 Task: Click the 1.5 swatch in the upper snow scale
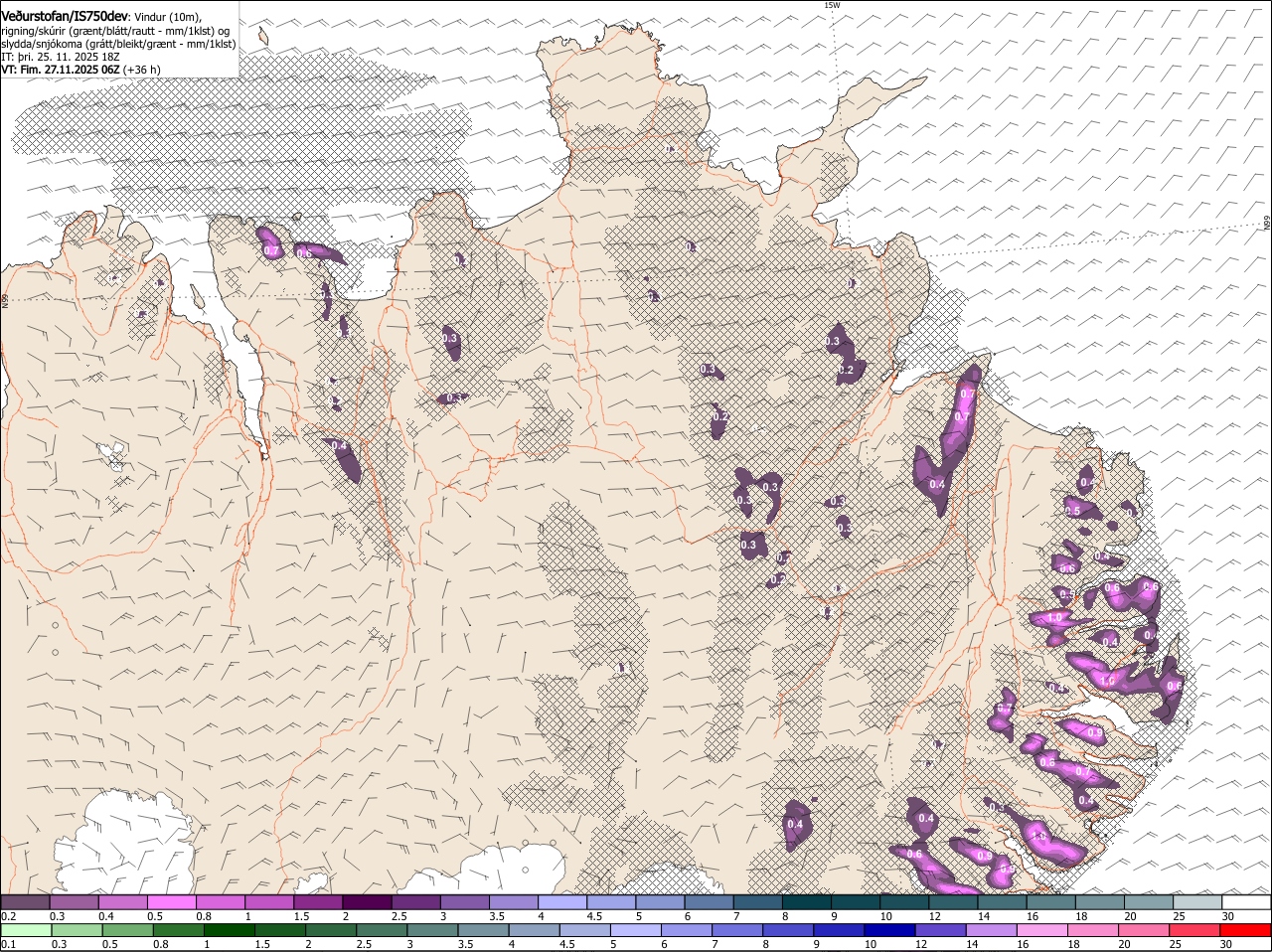coord(318,902)
